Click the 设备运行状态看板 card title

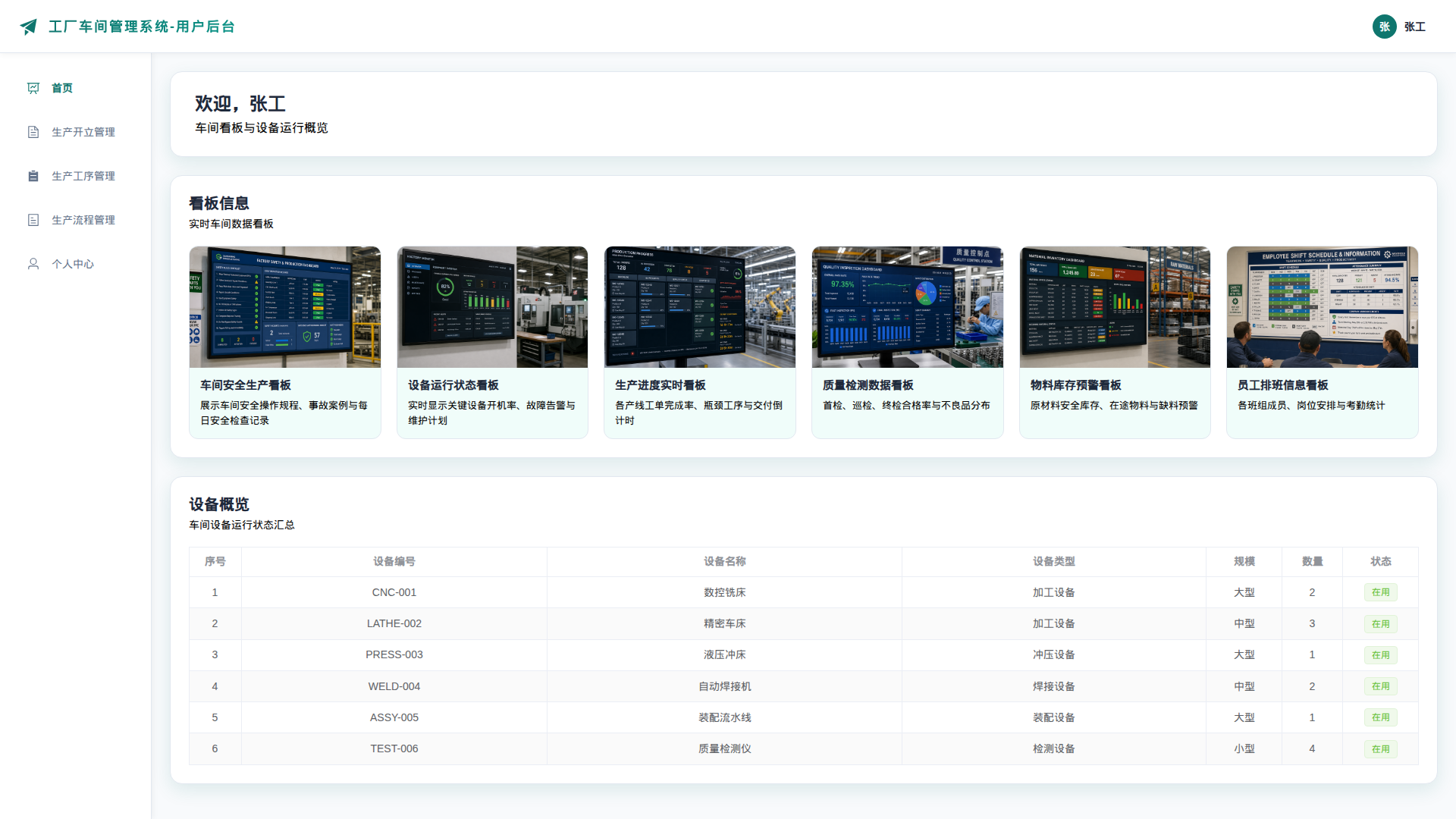tap(453, 385)
